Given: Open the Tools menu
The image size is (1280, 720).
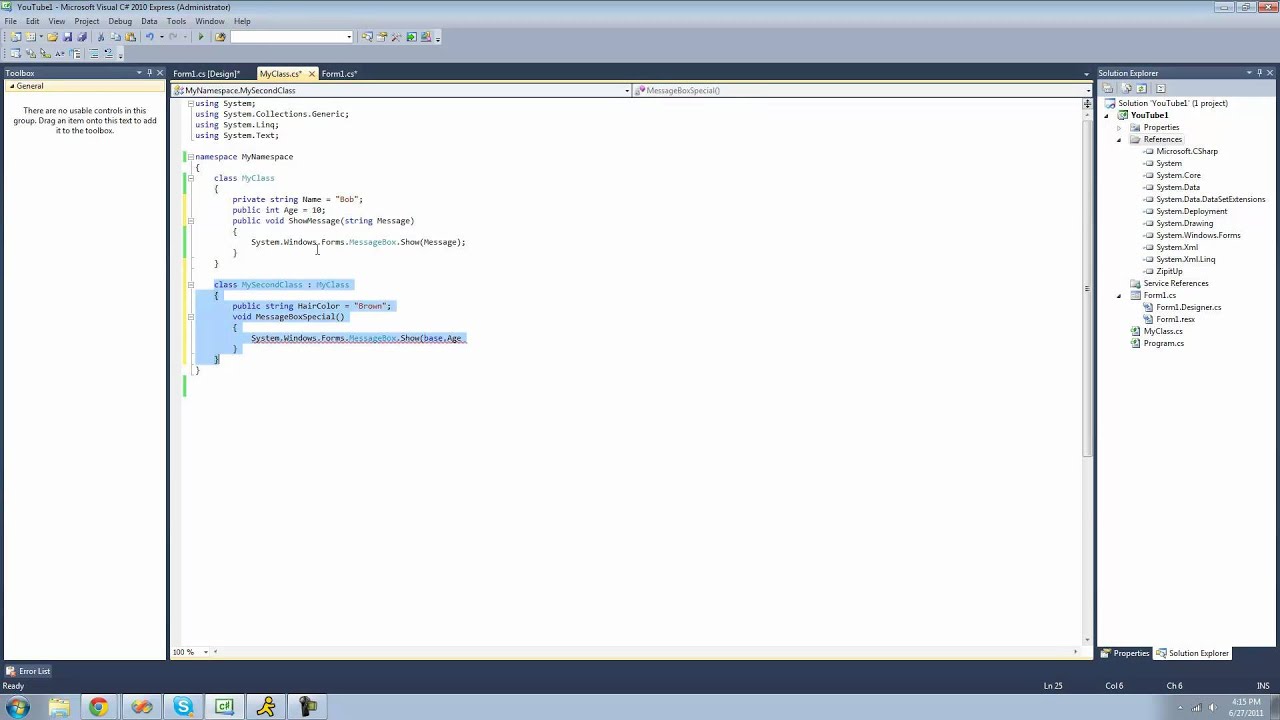Looking at the screenshot, I should [176, 21].
